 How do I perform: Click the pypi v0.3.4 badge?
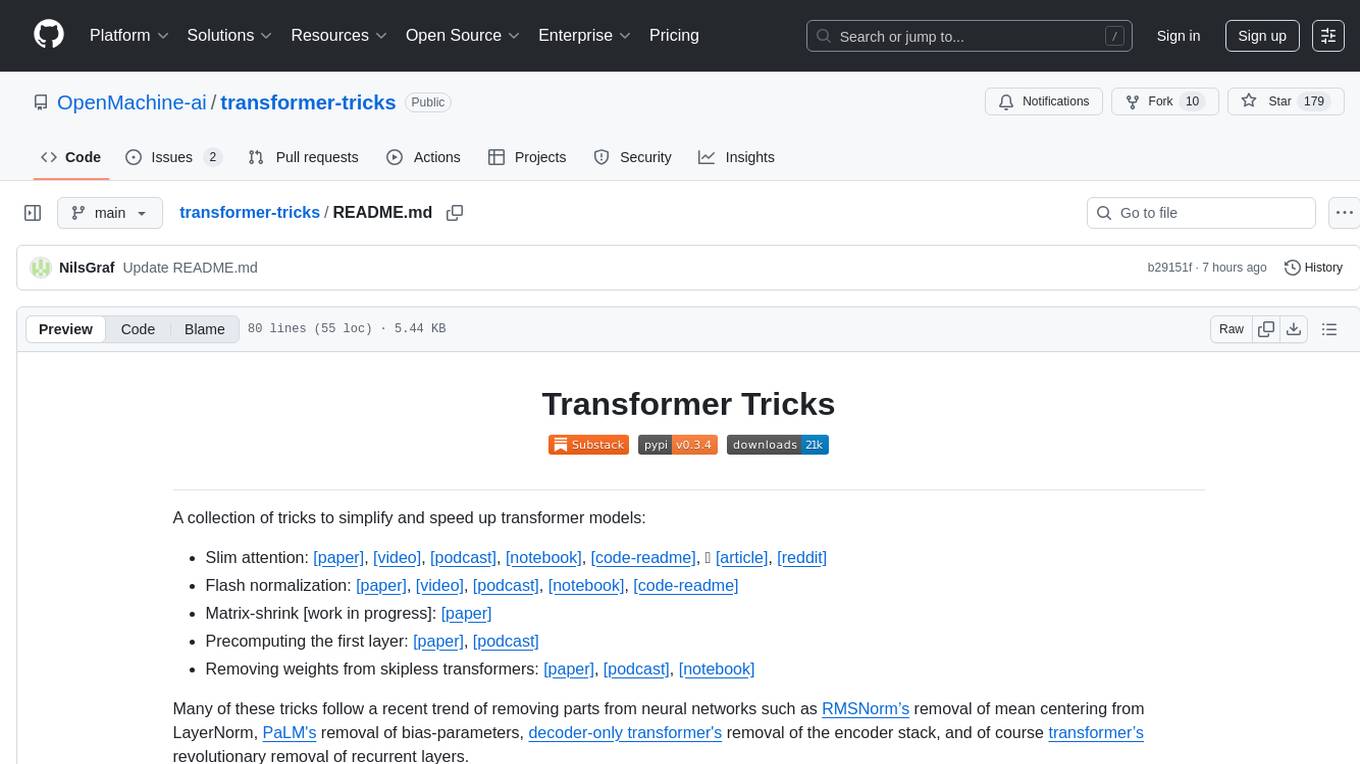pos(678,445)
